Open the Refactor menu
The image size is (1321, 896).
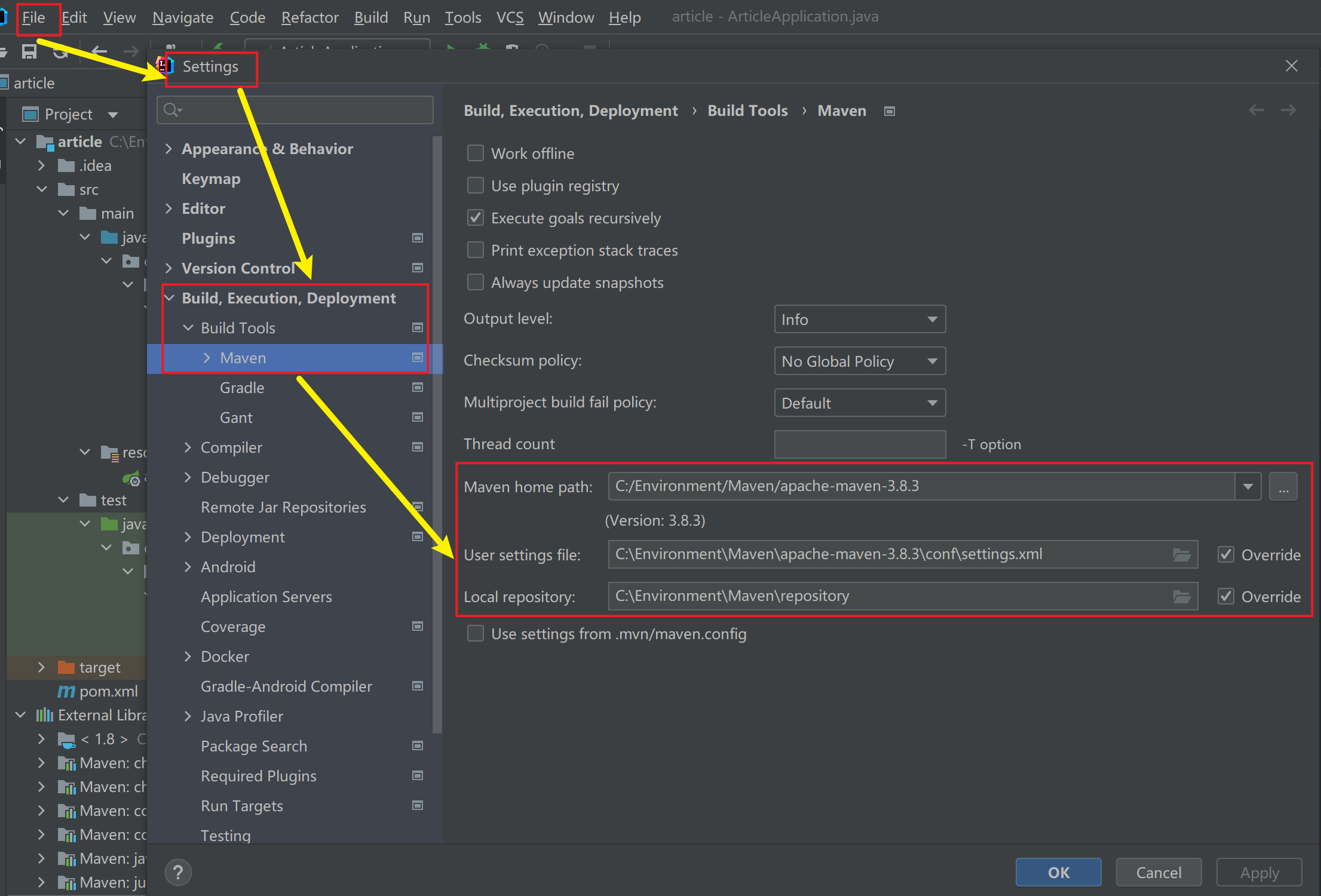pos(309,17)
